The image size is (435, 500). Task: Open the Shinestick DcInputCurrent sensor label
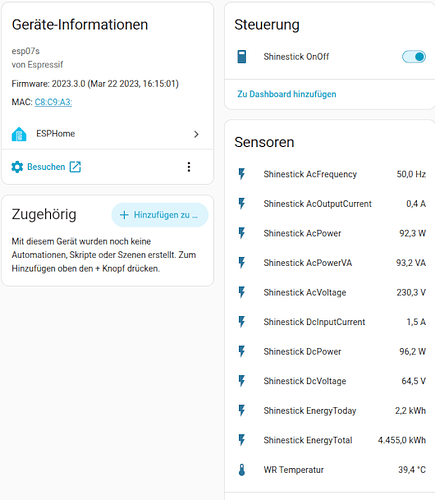tap(314, 322)
